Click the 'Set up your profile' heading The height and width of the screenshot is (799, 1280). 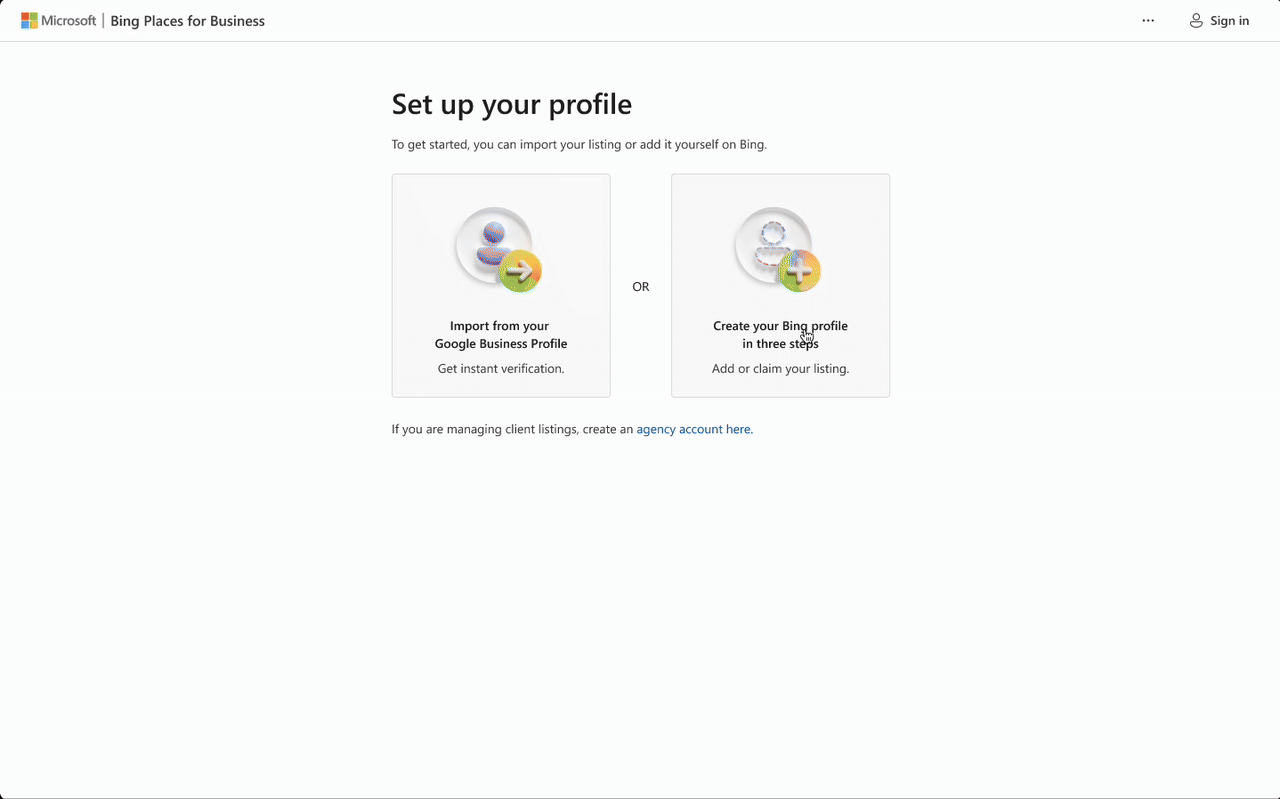tap(511, 104)
